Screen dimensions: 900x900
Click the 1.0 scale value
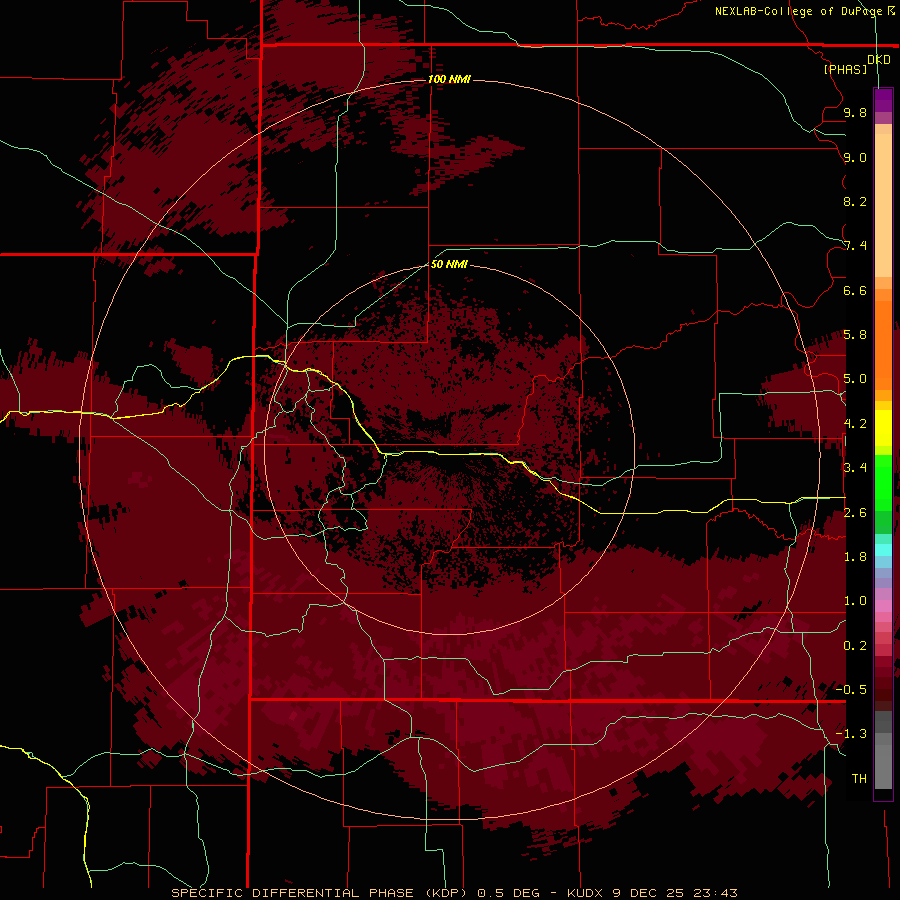pyautogui.click(x=855, y=601)
